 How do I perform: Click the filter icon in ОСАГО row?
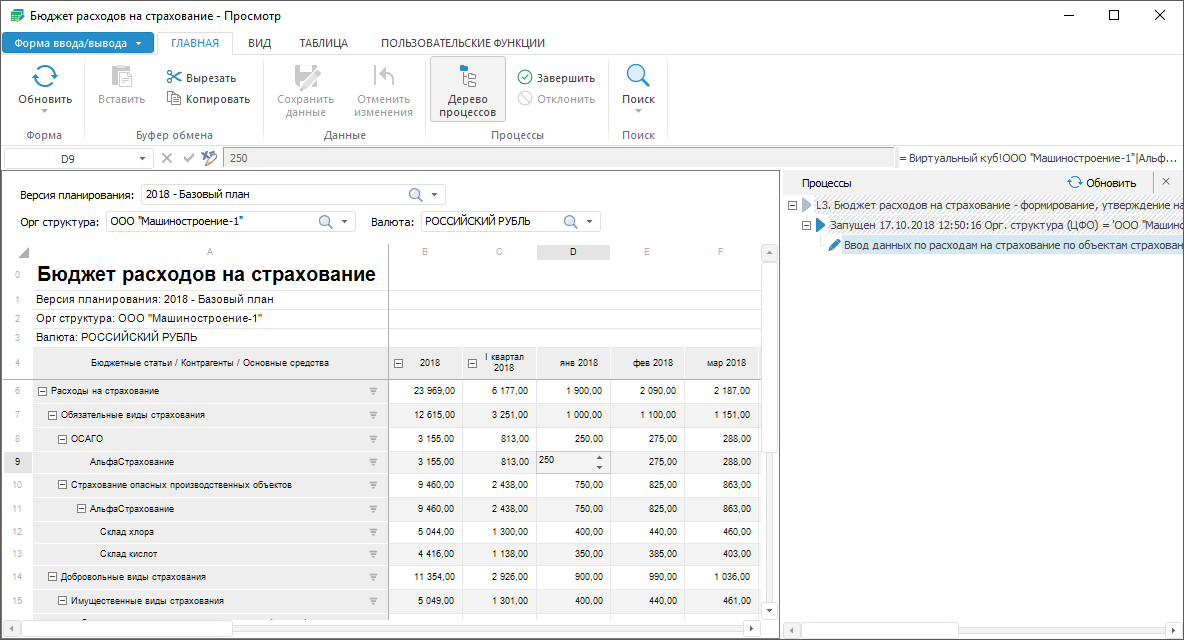374,438
